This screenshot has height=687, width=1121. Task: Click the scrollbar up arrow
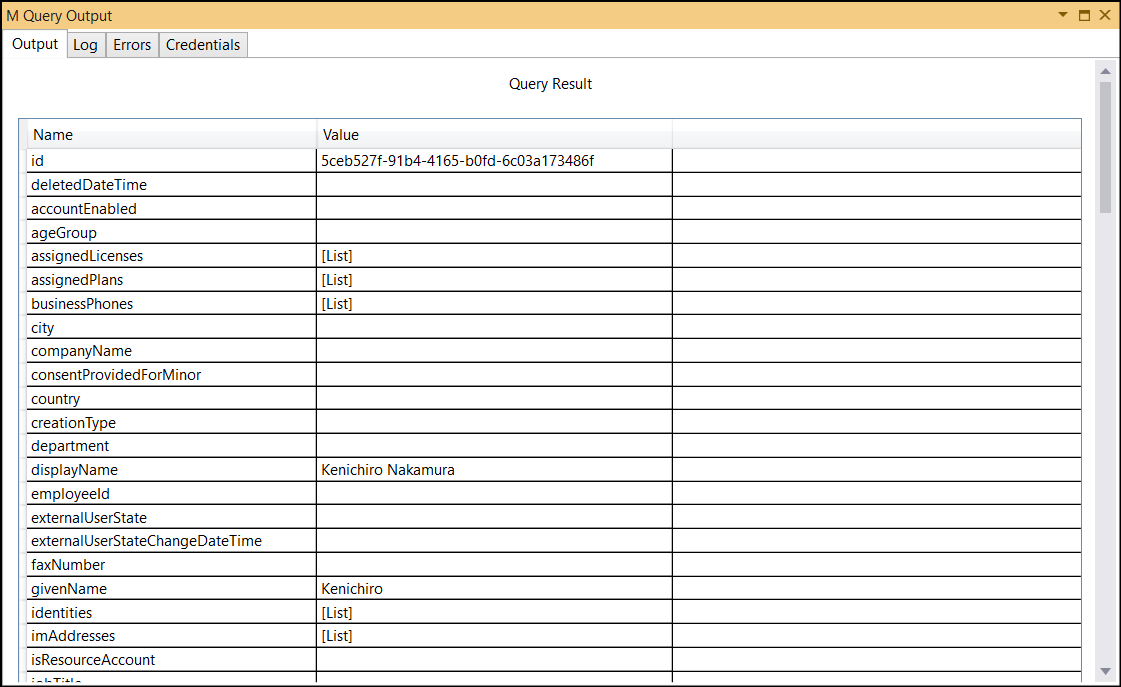[x=1105, y=71]
